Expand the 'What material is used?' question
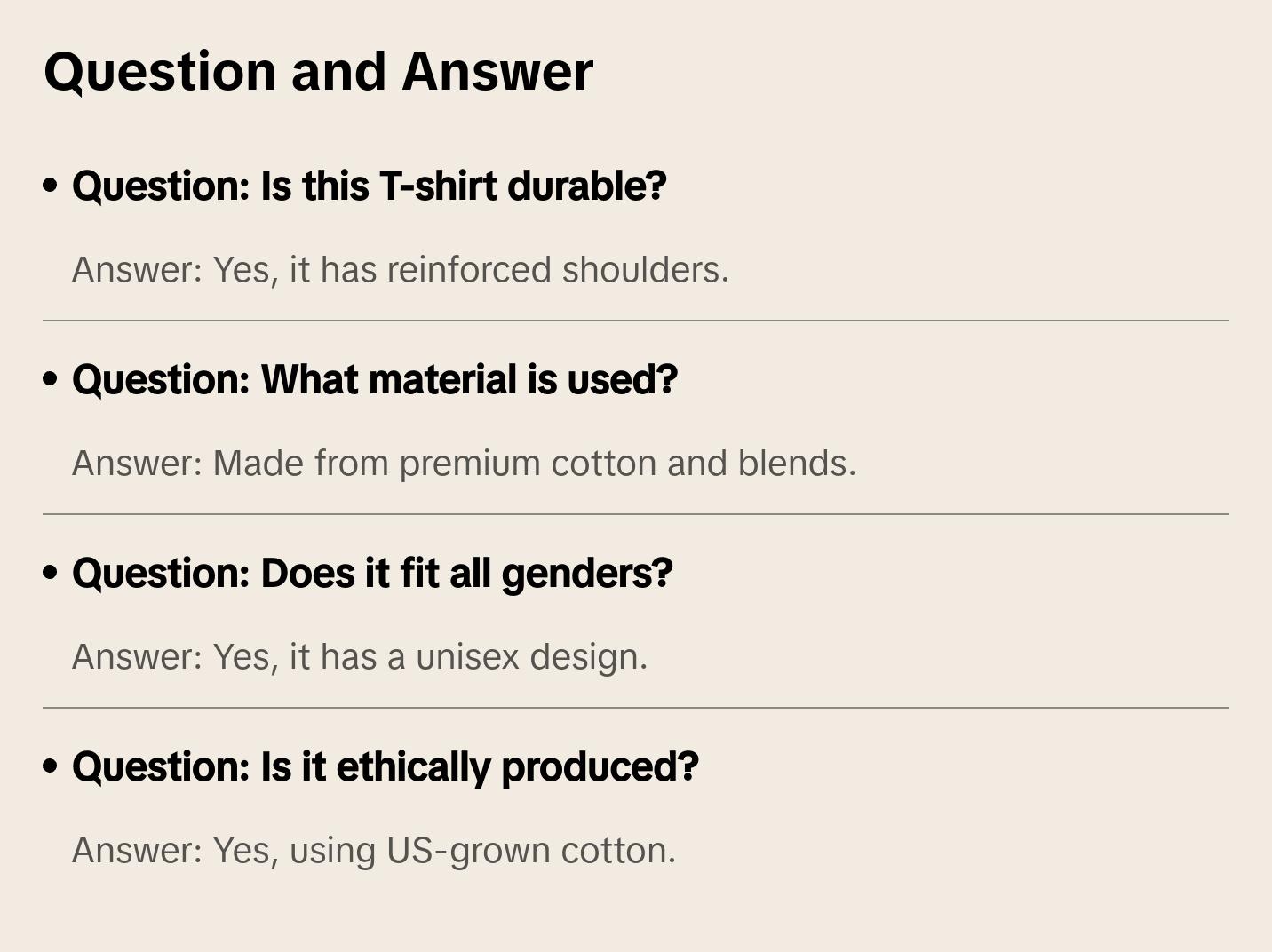Viewport: 1272px width, 952px height. pos(374,380)
